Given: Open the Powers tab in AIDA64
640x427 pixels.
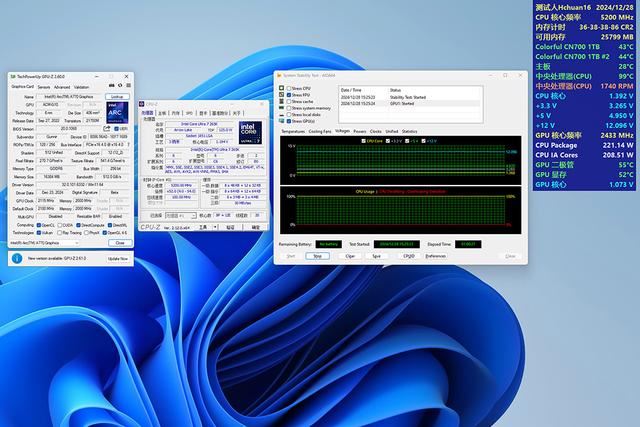Looking at the screenshot, I should point(360,131).
